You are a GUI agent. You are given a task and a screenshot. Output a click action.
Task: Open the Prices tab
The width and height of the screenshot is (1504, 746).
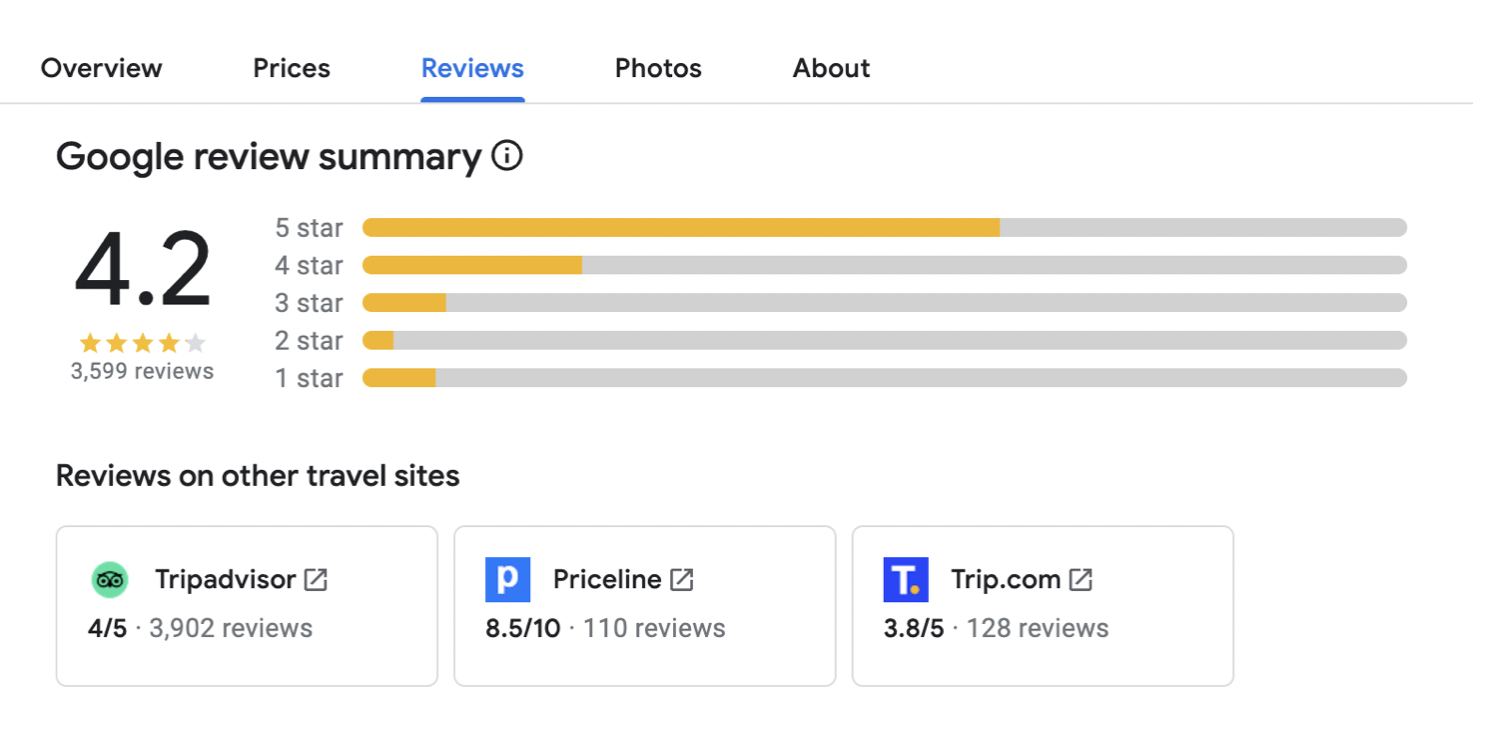[291, 68]
